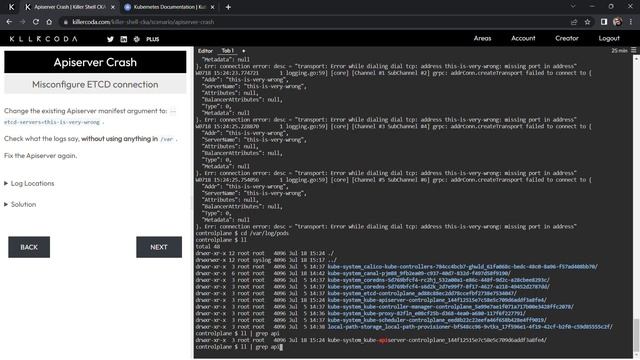Screen dimensions: 640x360
Task: Click the local-path-storage directory entry
Action: pos(470,327)
